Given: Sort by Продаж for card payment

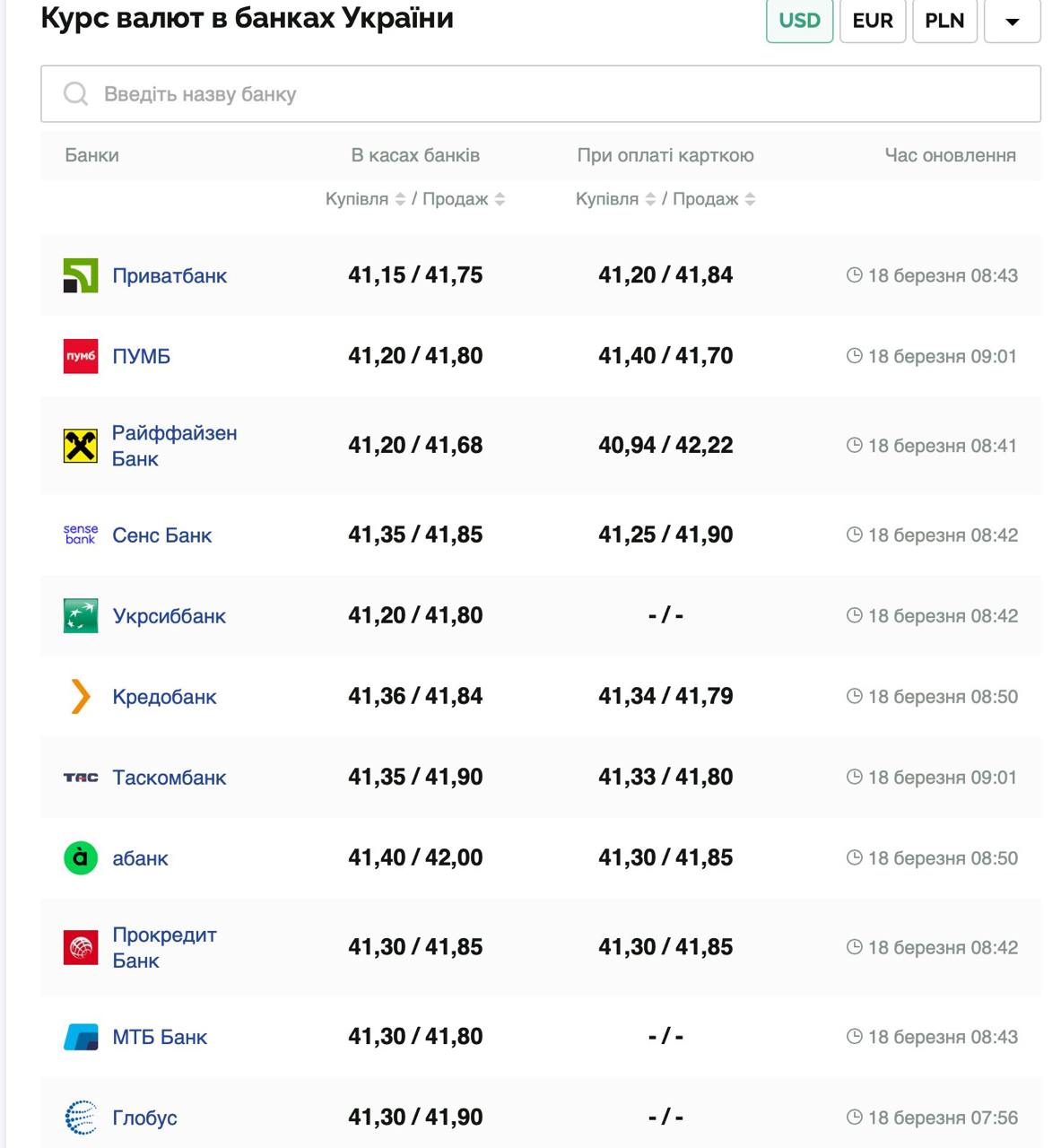Looking at the screenshot, I should (x=750, y=199).
